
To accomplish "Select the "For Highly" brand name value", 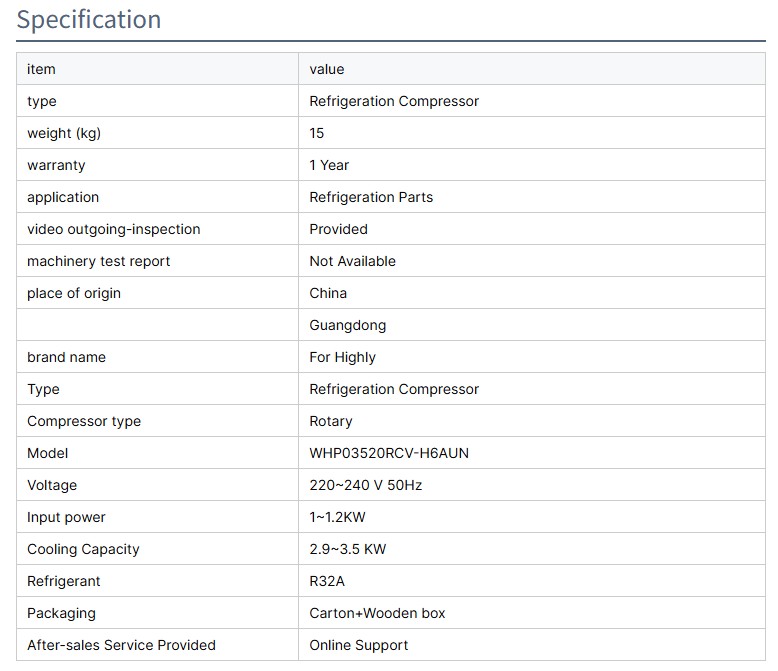I will tap(342, 357).
